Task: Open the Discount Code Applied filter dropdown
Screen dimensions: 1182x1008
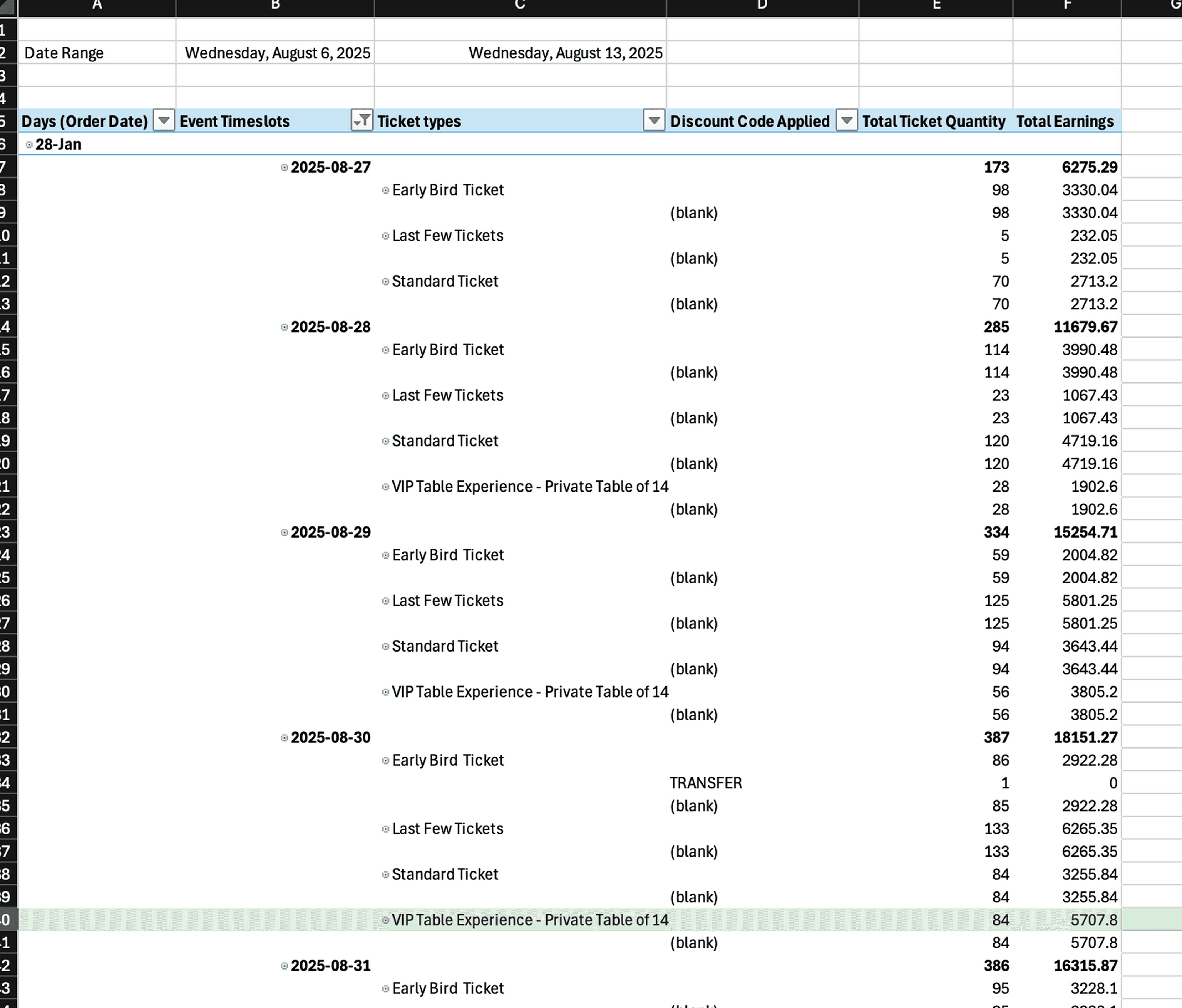Action: pyautogui.click(x=847, y=121)
